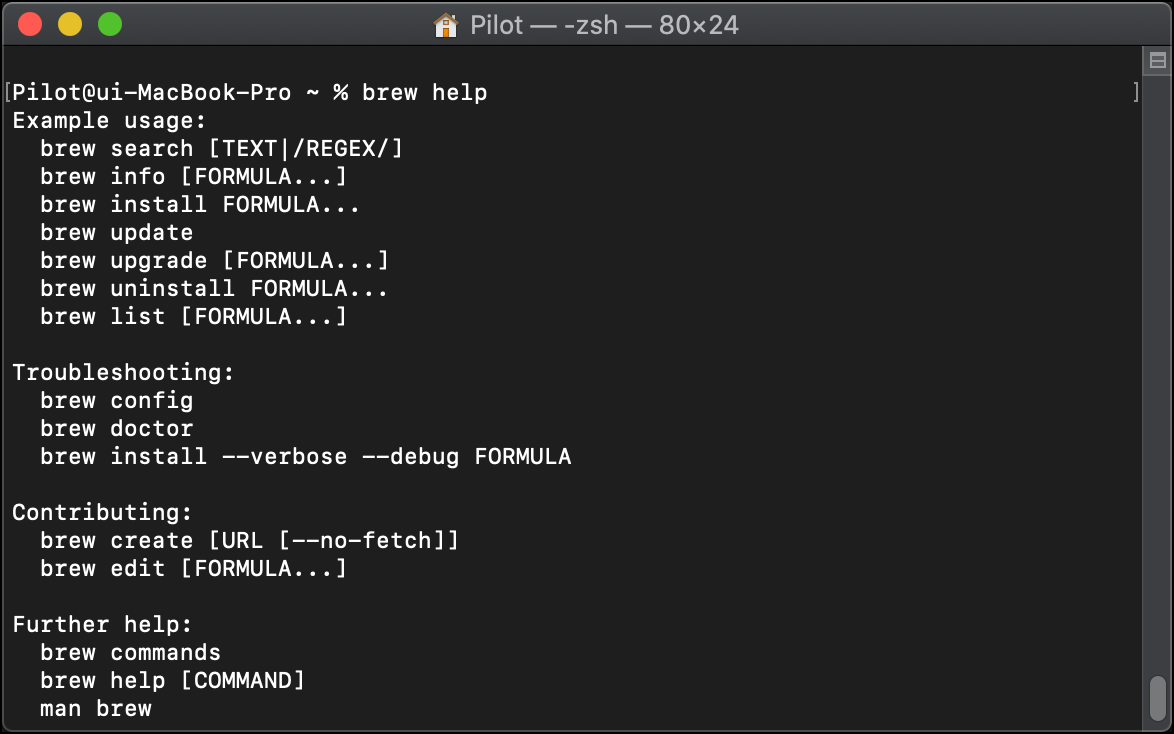Click the window title 'Pilot — -zsh — 80×24'
Image resolution: width=1174 pixels, height=734 pixels.
coord(604,25)
